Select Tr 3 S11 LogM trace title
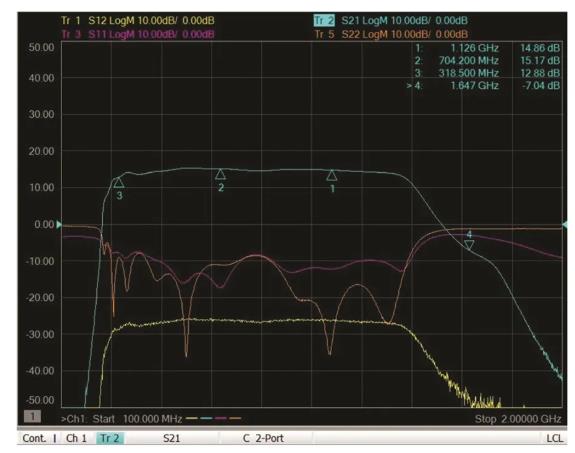The width and height of the screenshot is (575, 453). click(x=138, y=34)
